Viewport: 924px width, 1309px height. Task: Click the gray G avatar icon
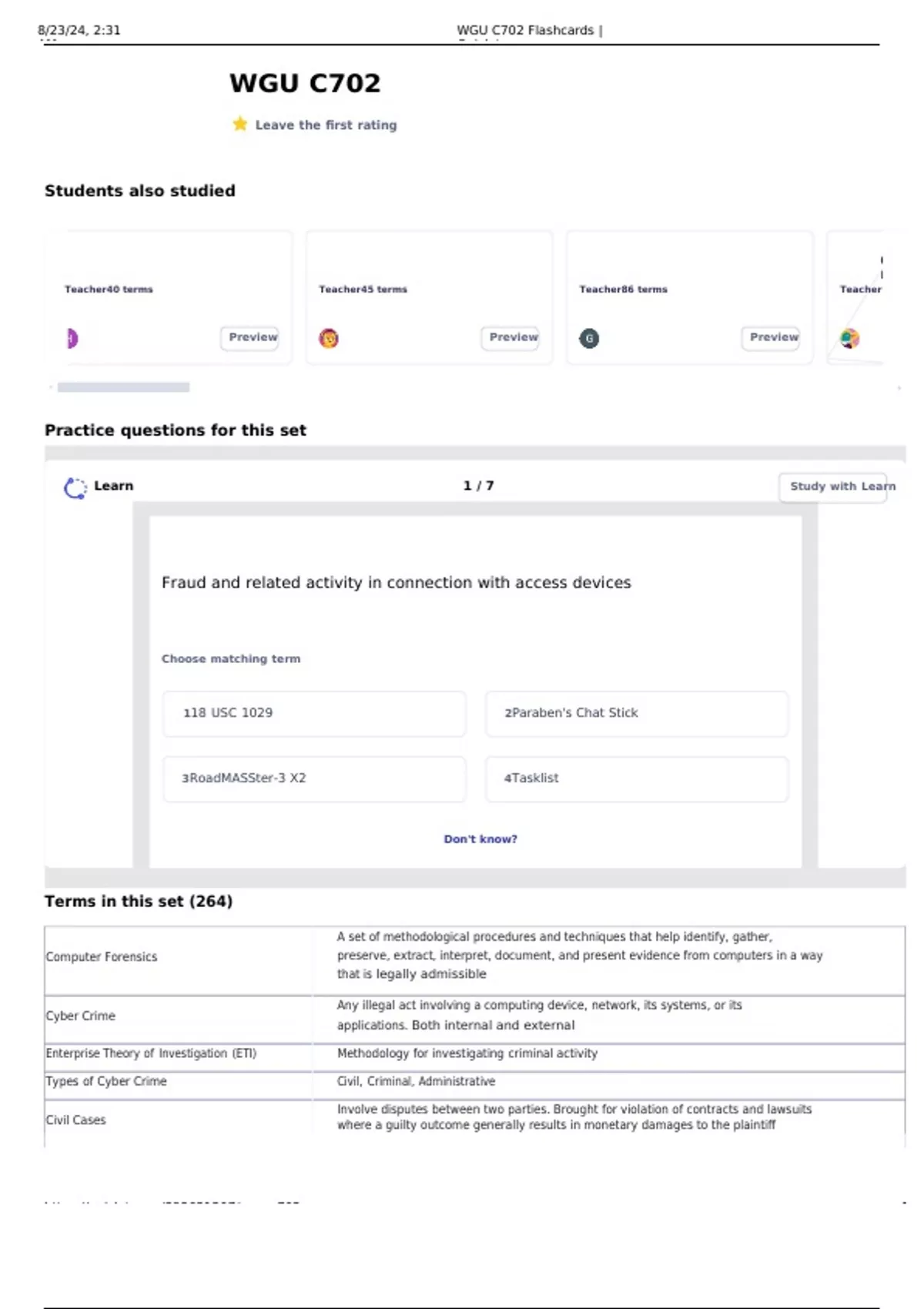[x=589, y=338]
